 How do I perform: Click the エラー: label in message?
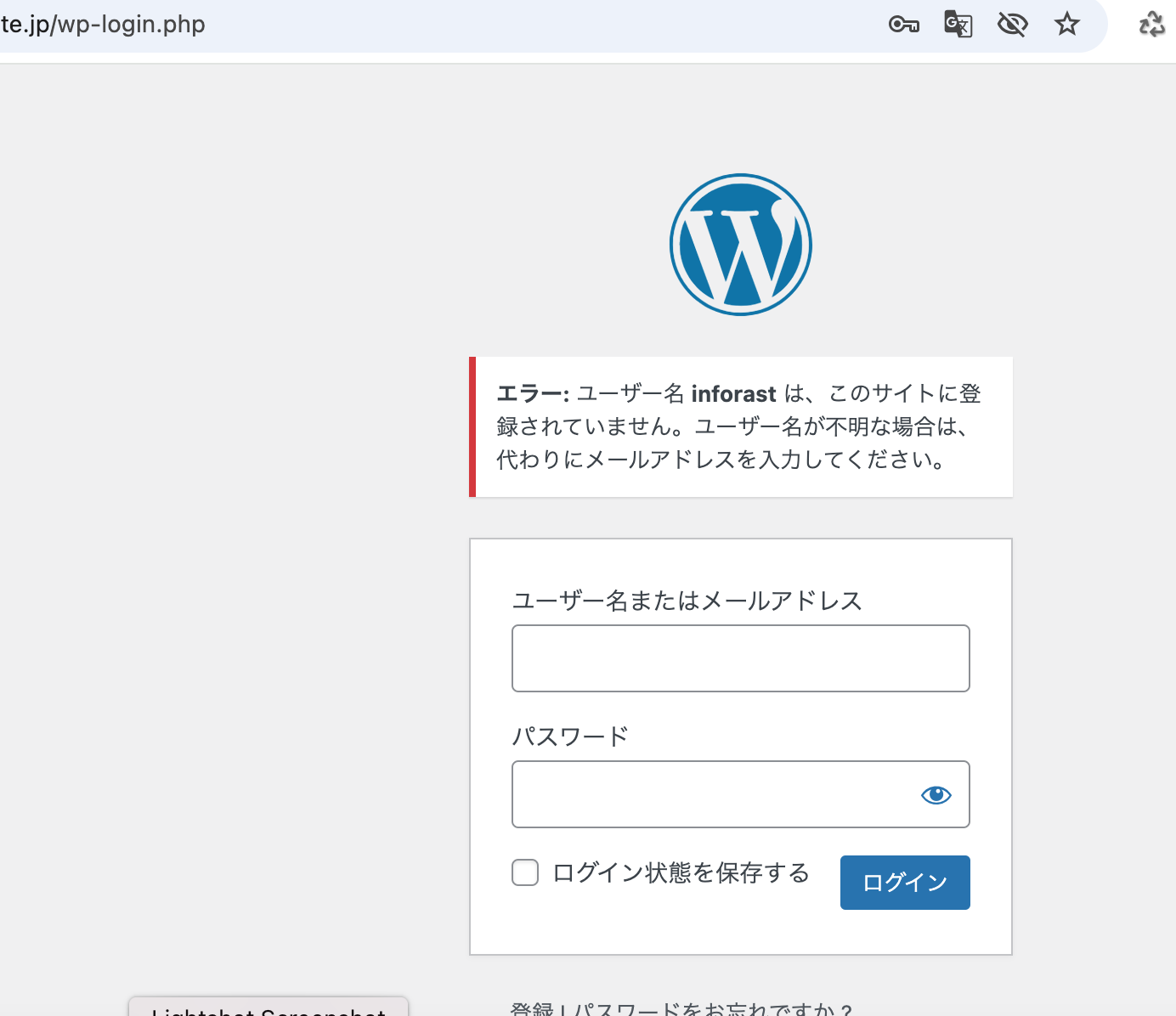click(x=533, y=394)
